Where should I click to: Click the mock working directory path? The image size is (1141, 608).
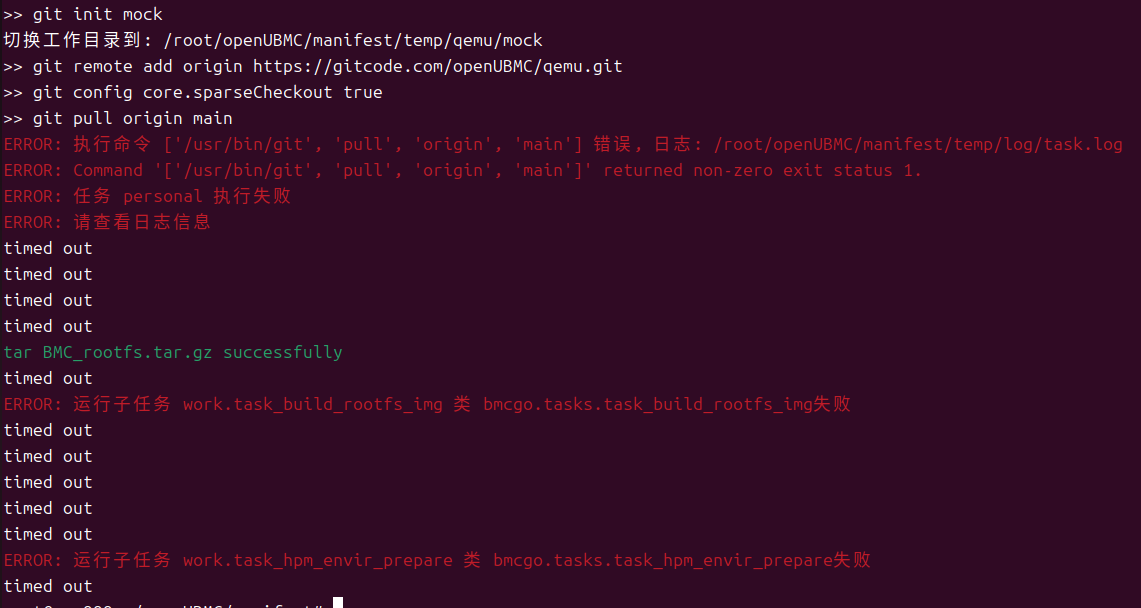coord(354,41)
